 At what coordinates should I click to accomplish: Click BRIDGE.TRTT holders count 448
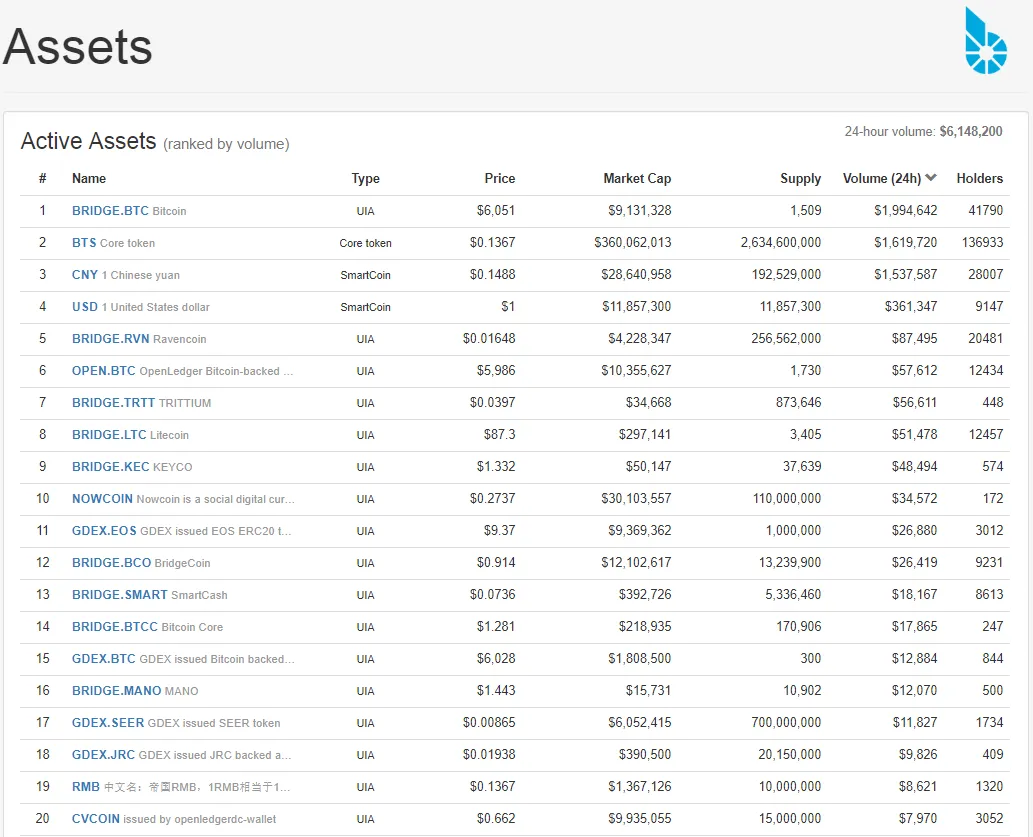(992, 402)
